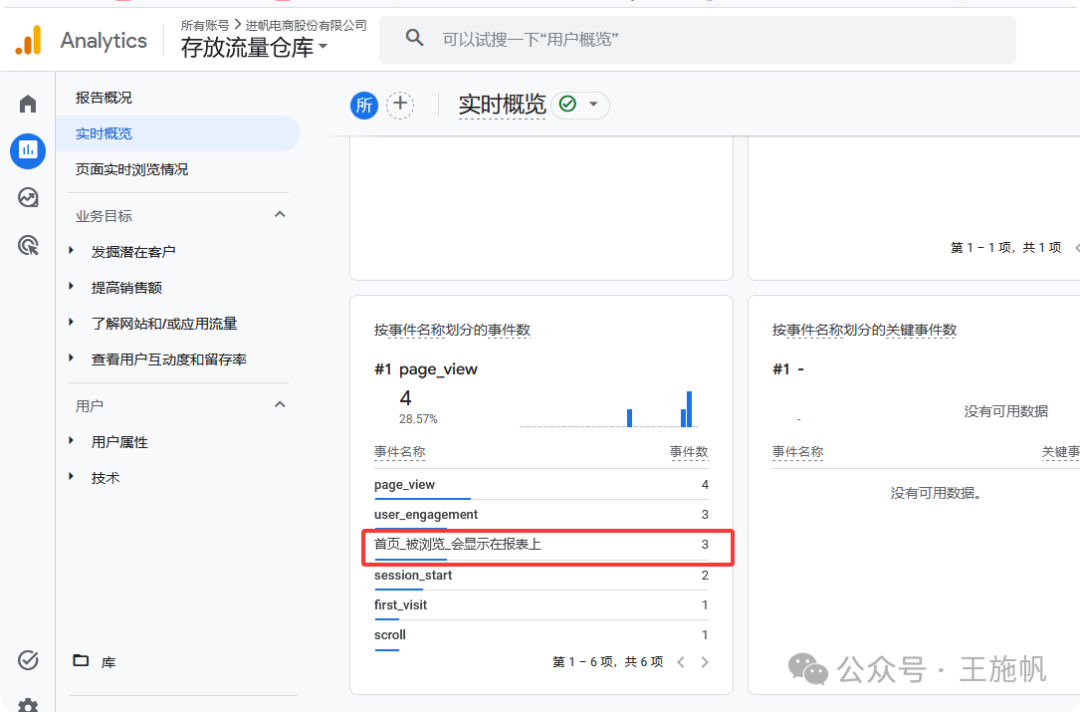This screenshot has height=712, width=1080.
Task: Open the Admin gear icon
Action: [x=28, y=705]
